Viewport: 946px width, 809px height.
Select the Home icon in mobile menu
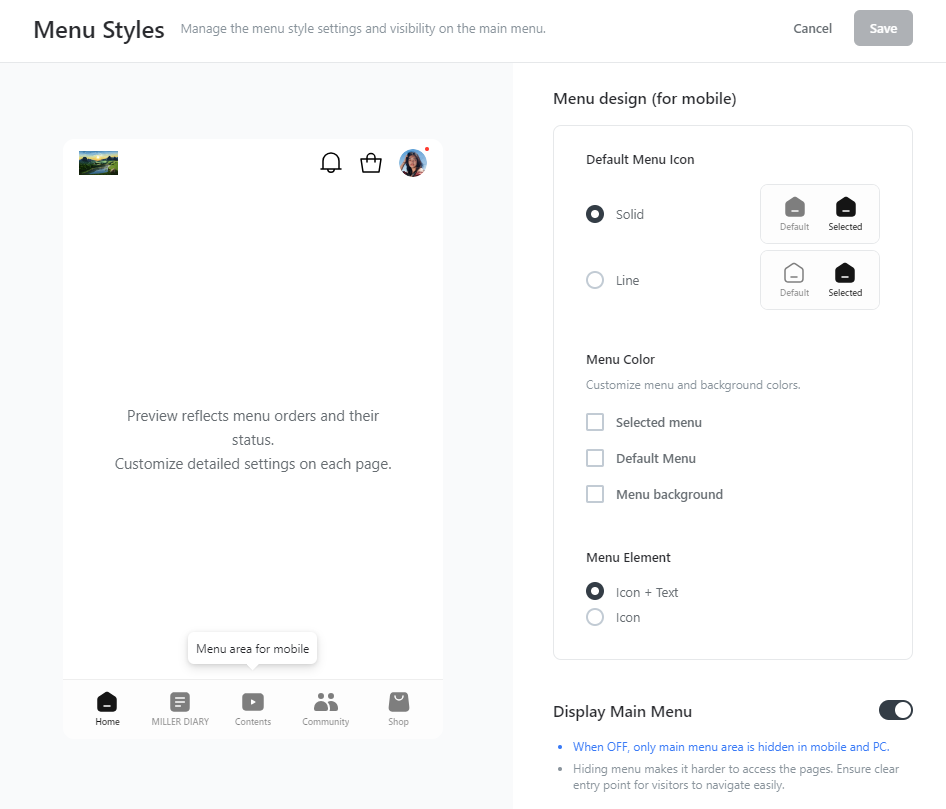[x=107, y=702]
